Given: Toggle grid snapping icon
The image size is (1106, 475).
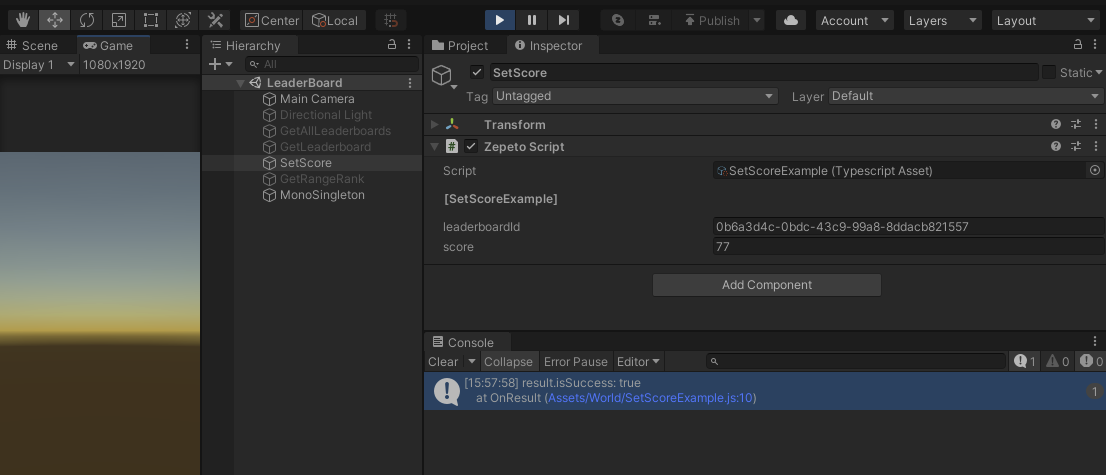Looking at the screenshot, I should [391, 20].
